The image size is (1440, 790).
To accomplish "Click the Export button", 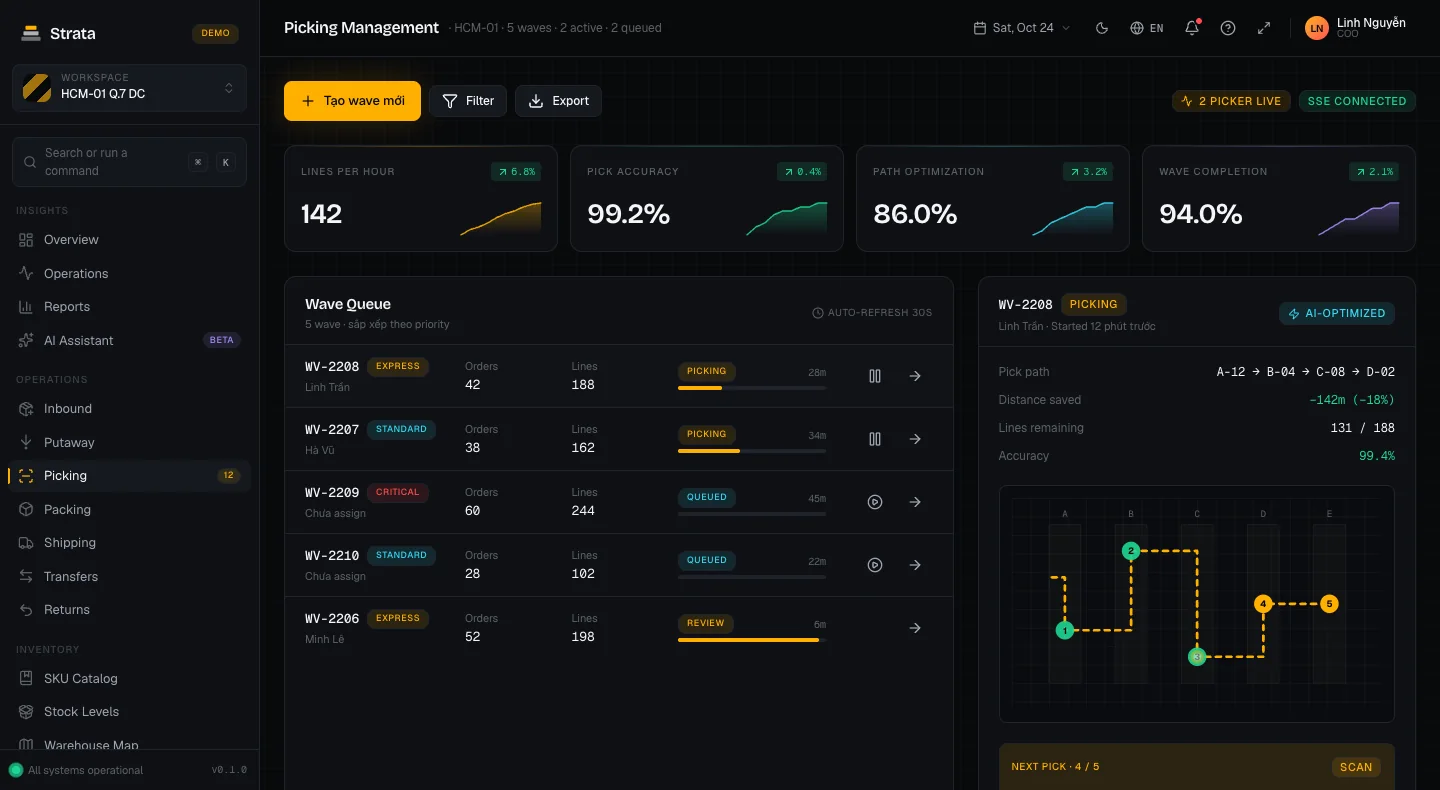I will 558,101.
